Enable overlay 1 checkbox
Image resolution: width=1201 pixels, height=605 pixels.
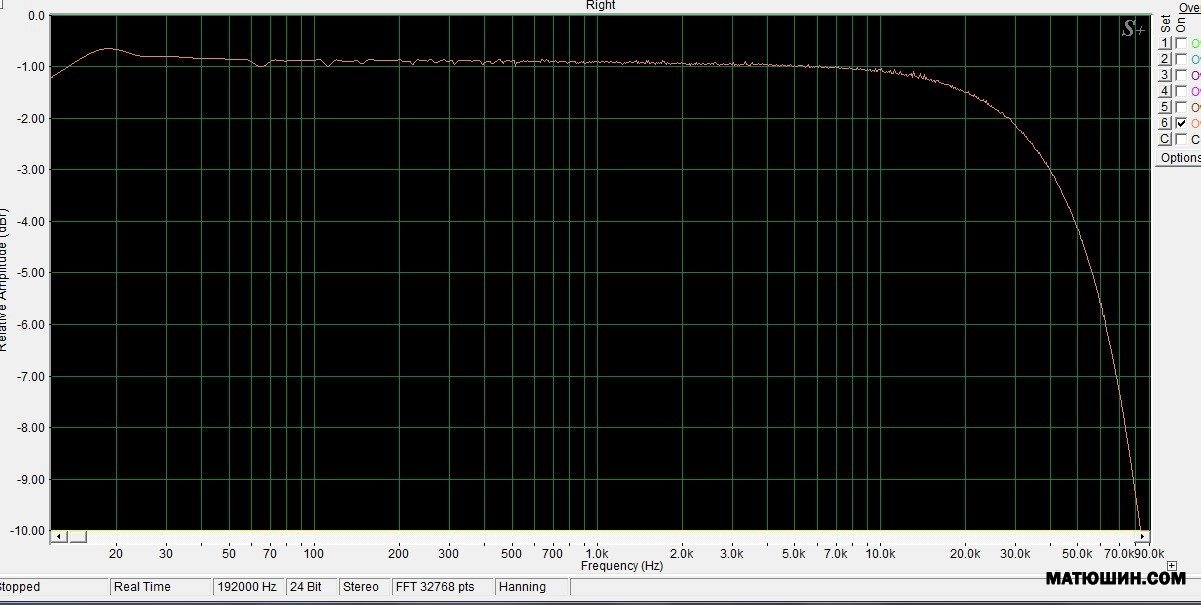[x=1181, y=44]
